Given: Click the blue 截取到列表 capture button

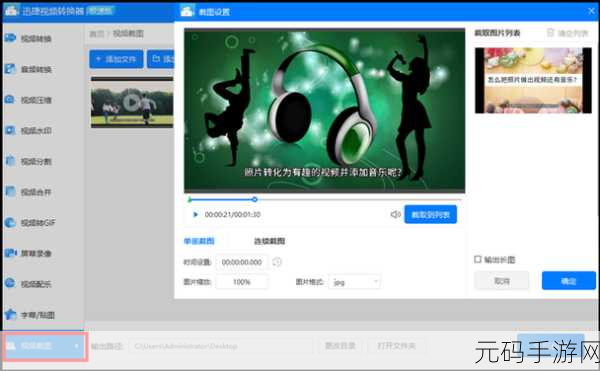Looking at the screenshot, I should [x=430, y=215].
